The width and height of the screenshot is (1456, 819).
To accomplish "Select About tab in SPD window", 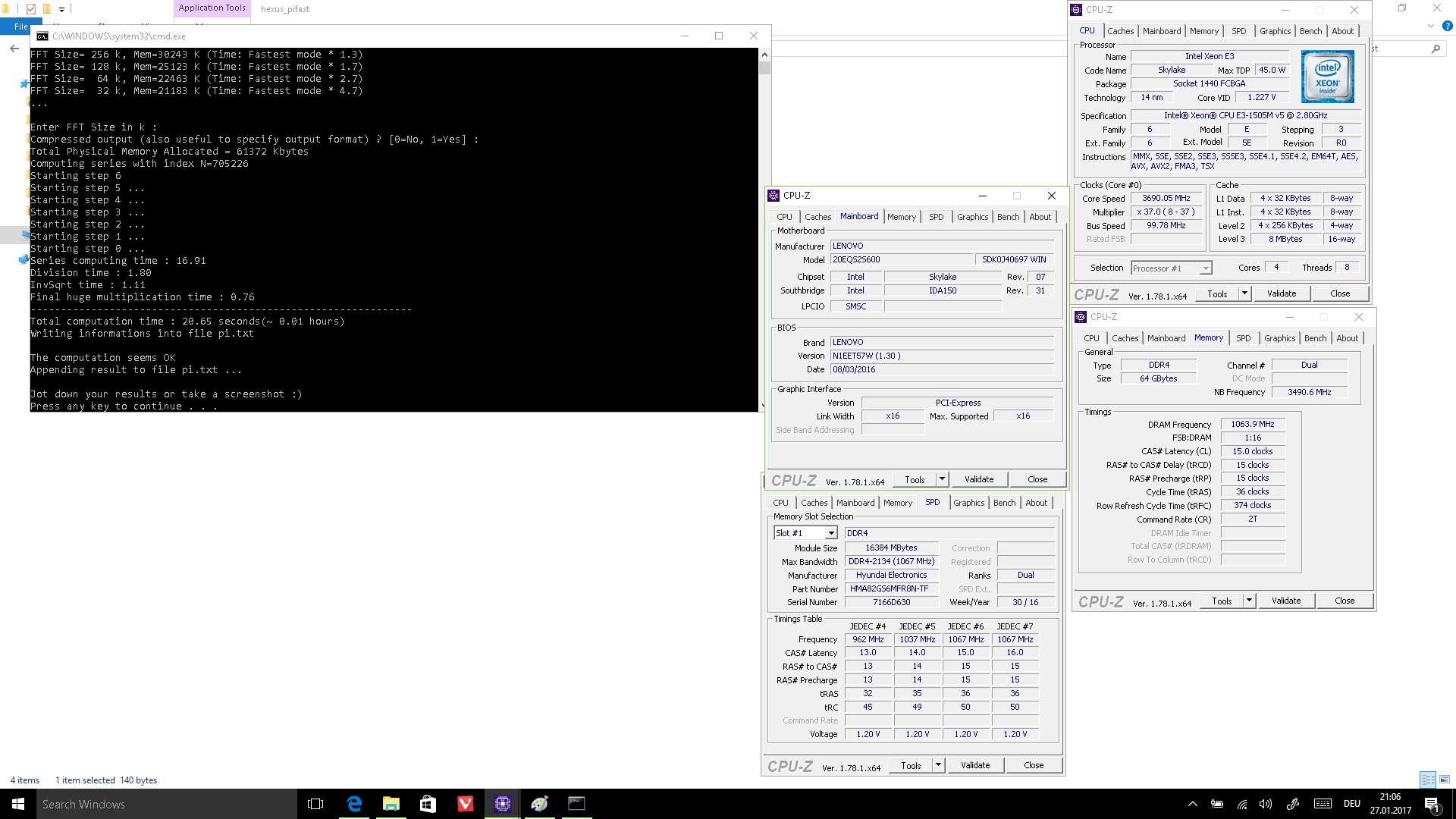I will [x=1036, y=503].
